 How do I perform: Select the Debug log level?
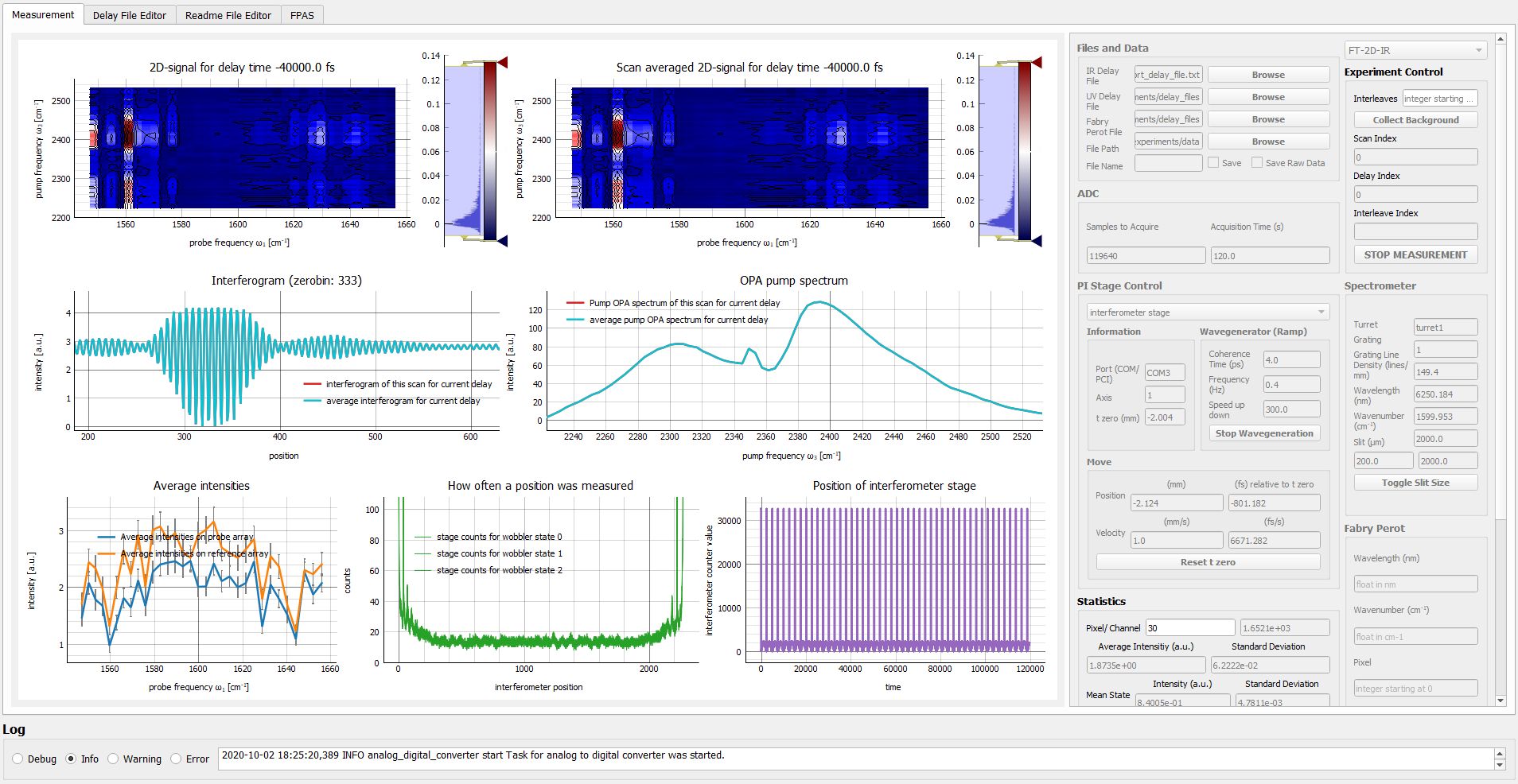coord(18,759)
